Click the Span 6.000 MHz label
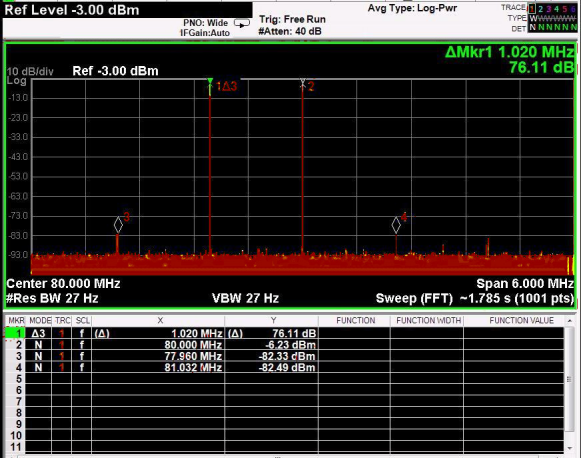 [525, 284]
